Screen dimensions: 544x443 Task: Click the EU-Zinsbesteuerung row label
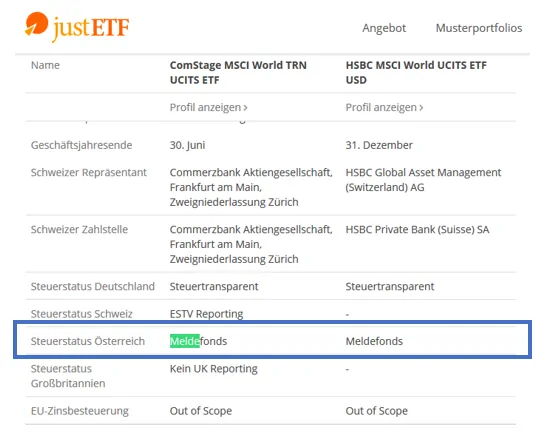pyautogui.click(x=79, y=411)
